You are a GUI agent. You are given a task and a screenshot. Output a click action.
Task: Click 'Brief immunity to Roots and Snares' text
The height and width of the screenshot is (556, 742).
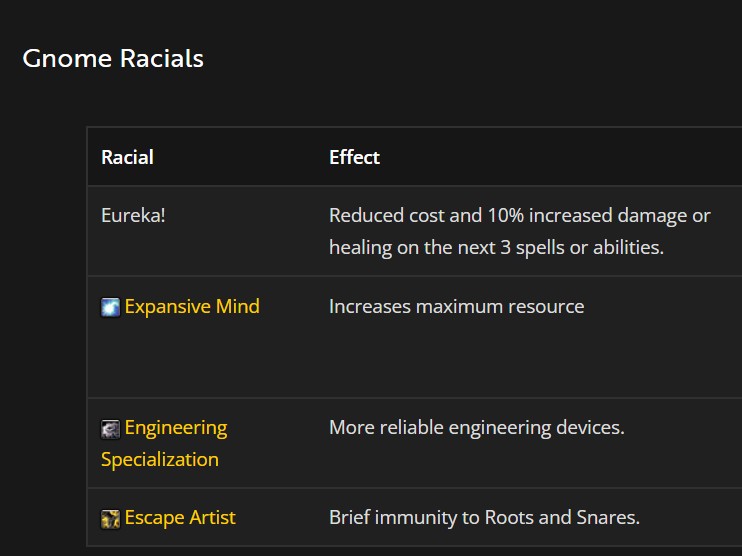pos(485,518)
